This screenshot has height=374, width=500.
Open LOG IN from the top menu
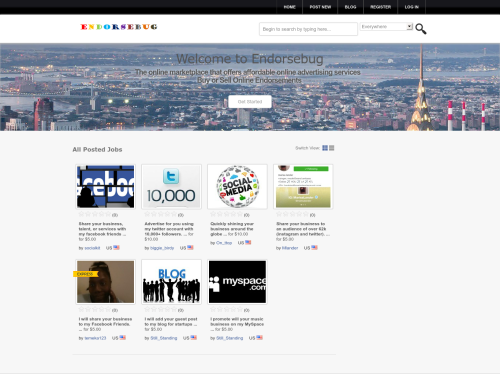(x=411, y=7)
